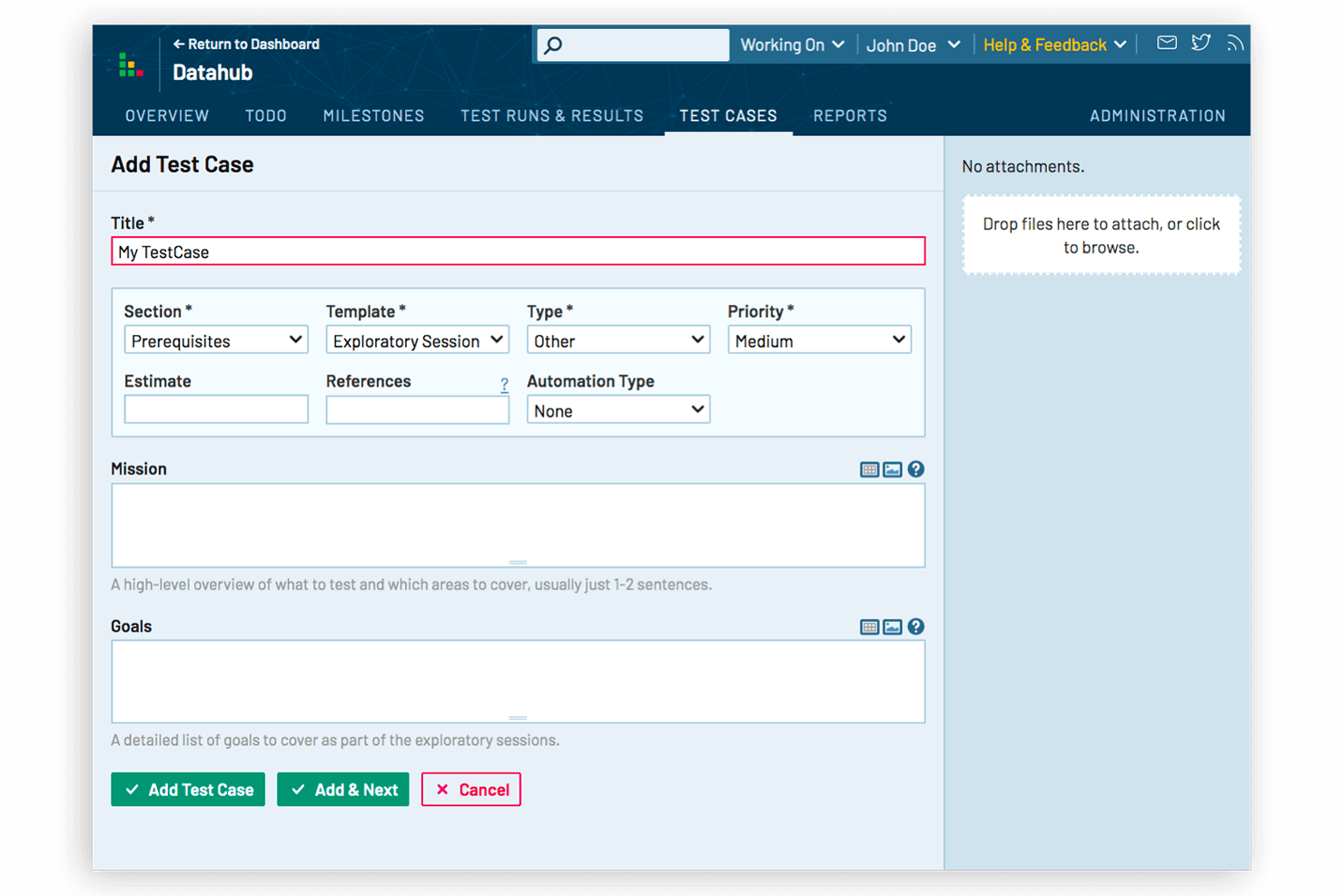Insert a table into the Goals field

click(x=869, y=626)
